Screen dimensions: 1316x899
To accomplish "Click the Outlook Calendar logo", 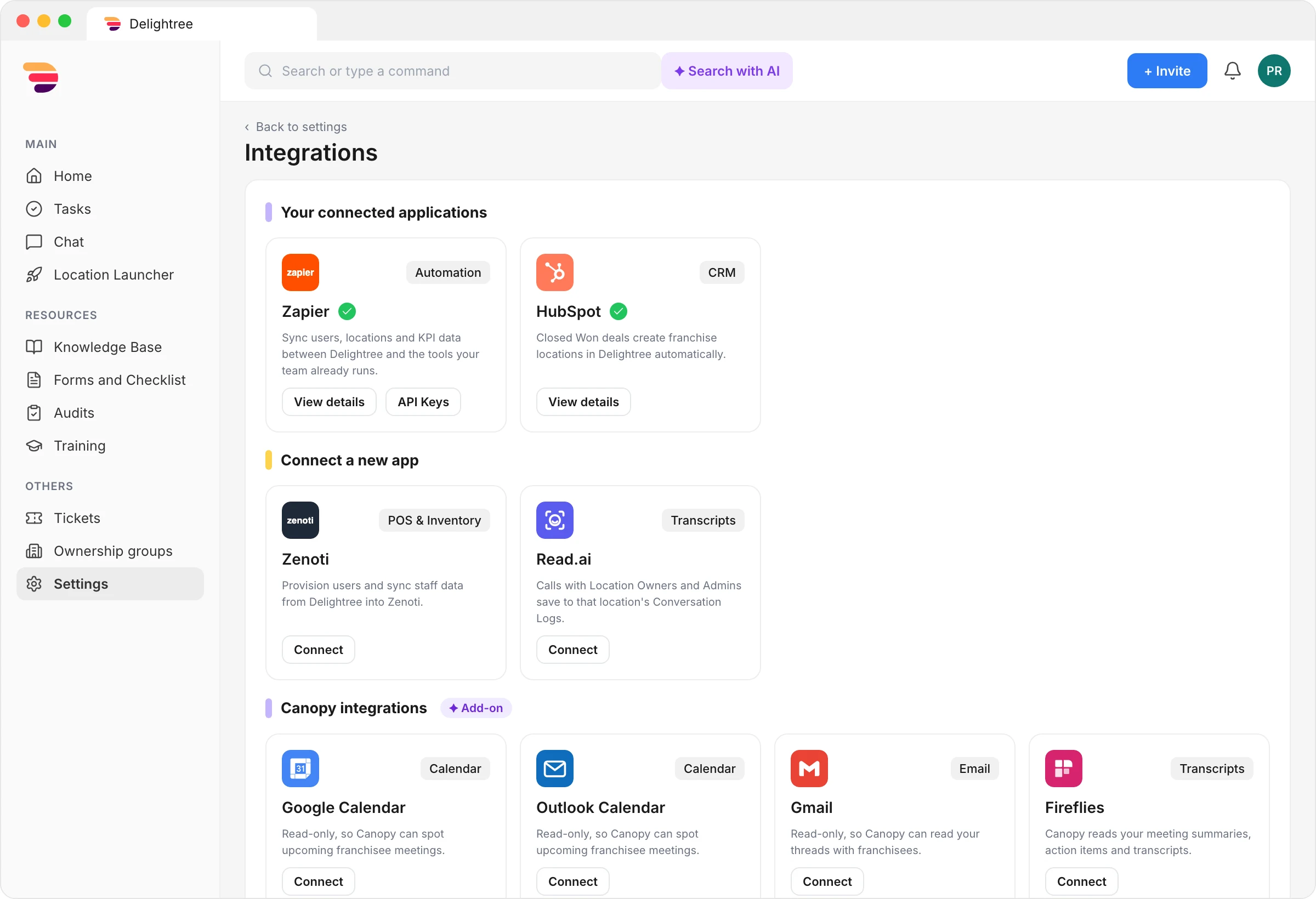I will coord(554,768).
